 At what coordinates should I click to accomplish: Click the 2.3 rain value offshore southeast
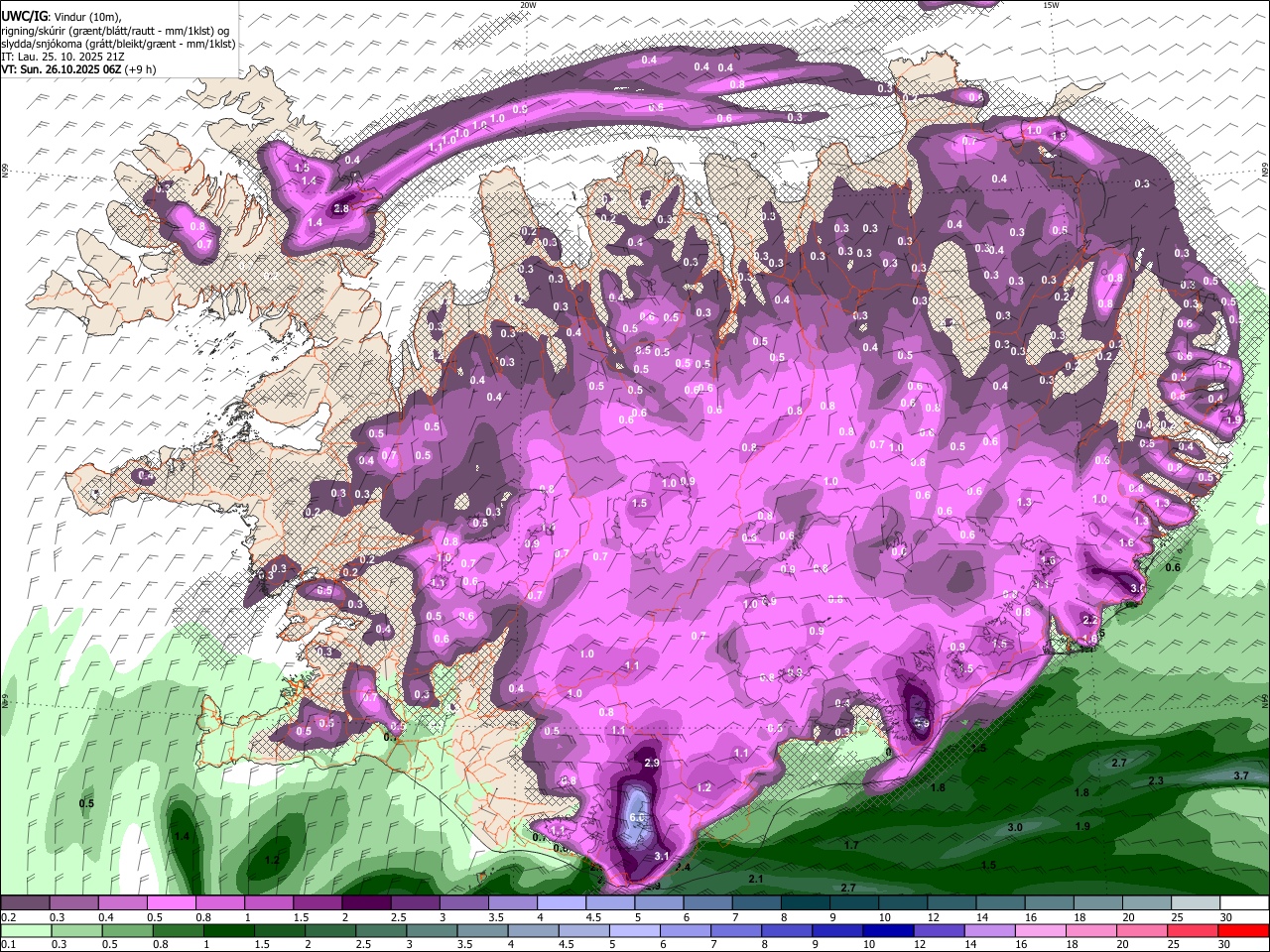pyautogui.click(x=1156, y=781)
